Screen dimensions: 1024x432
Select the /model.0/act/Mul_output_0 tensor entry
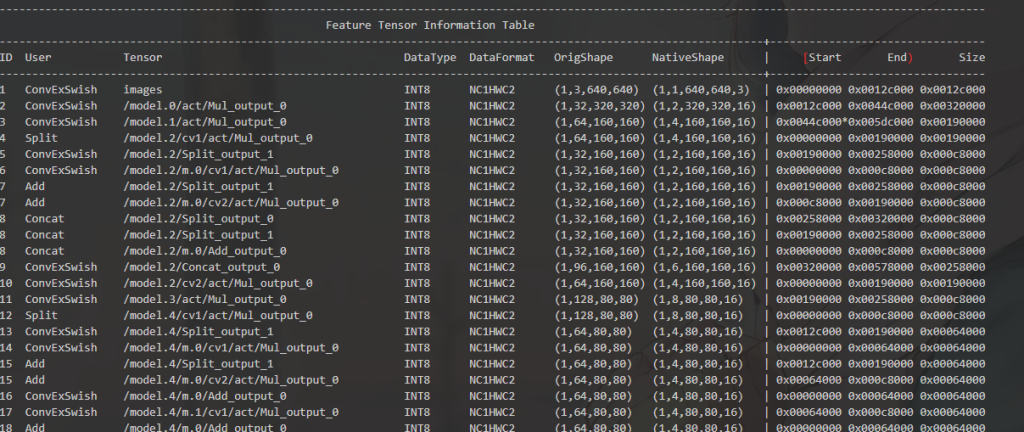pos(205,106)
